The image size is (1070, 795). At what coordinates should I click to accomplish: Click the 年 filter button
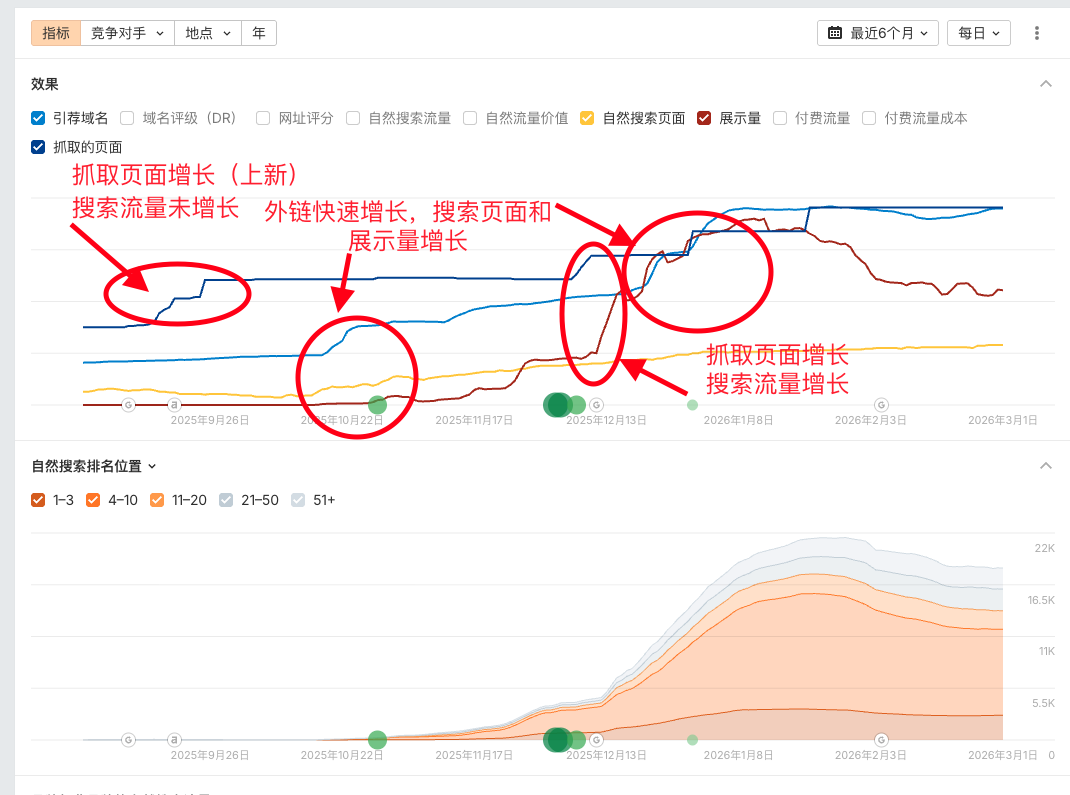click(259, 33)
